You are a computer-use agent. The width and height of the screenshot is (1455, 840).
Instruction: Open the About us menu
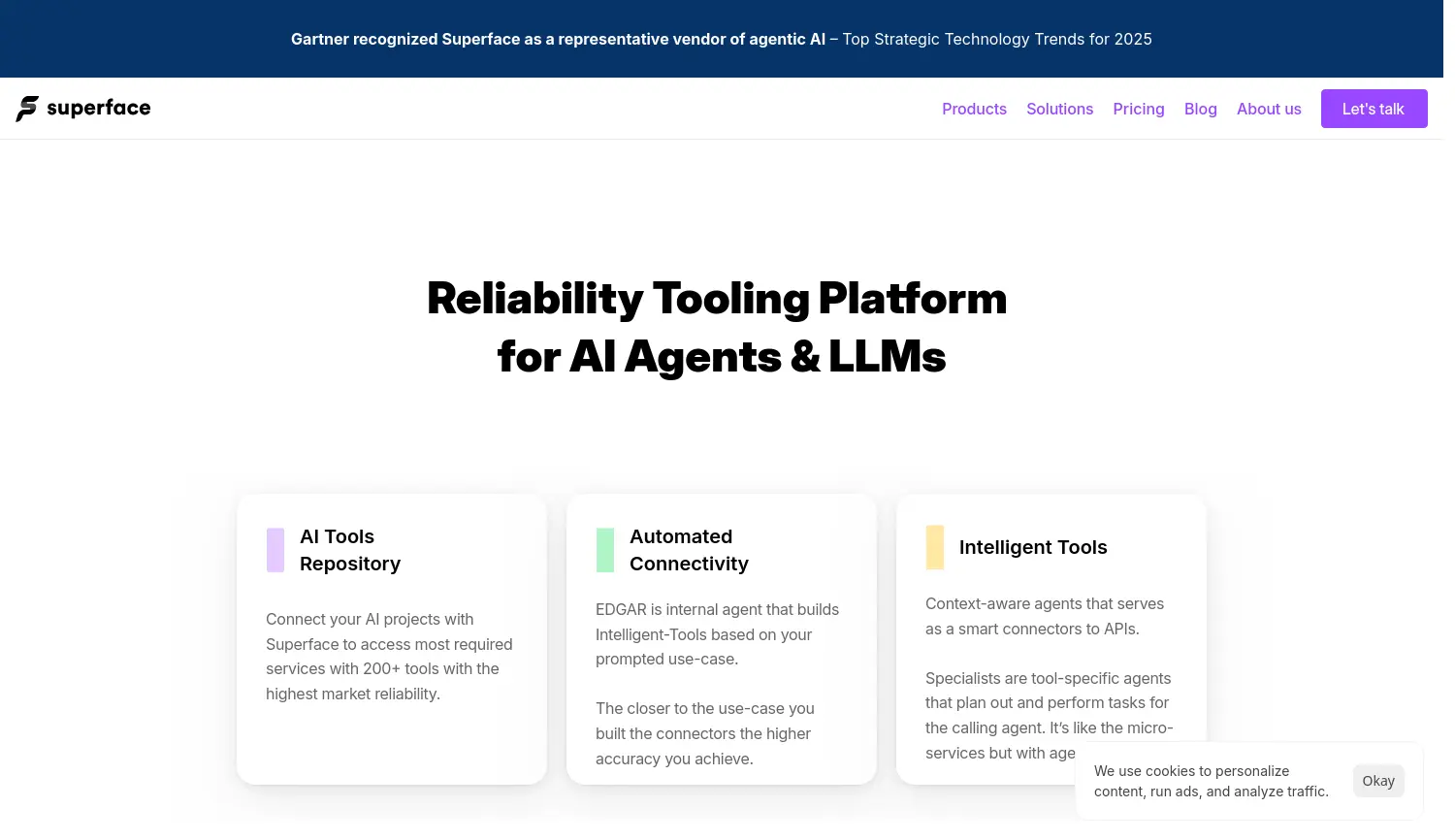pyautogui.click(x=1268, y=109)
